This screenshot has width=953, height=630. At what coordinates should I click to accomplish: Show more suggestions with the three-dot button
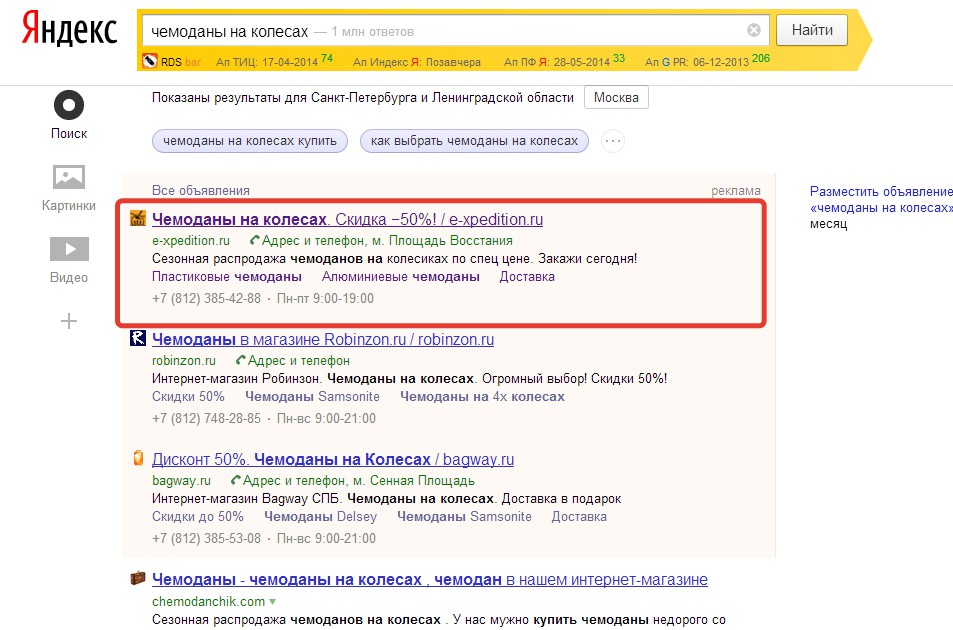(x=613, y=141)
